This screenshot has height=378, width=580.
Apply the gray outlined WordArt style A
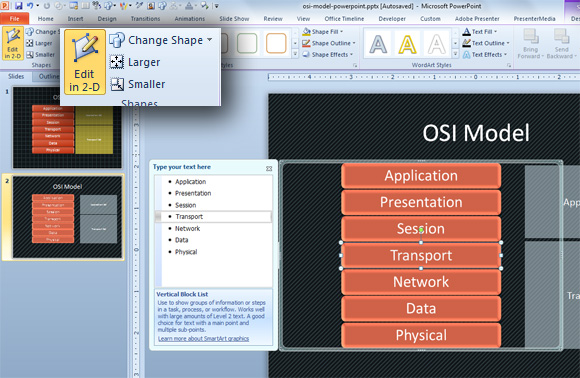pos(378,44)
